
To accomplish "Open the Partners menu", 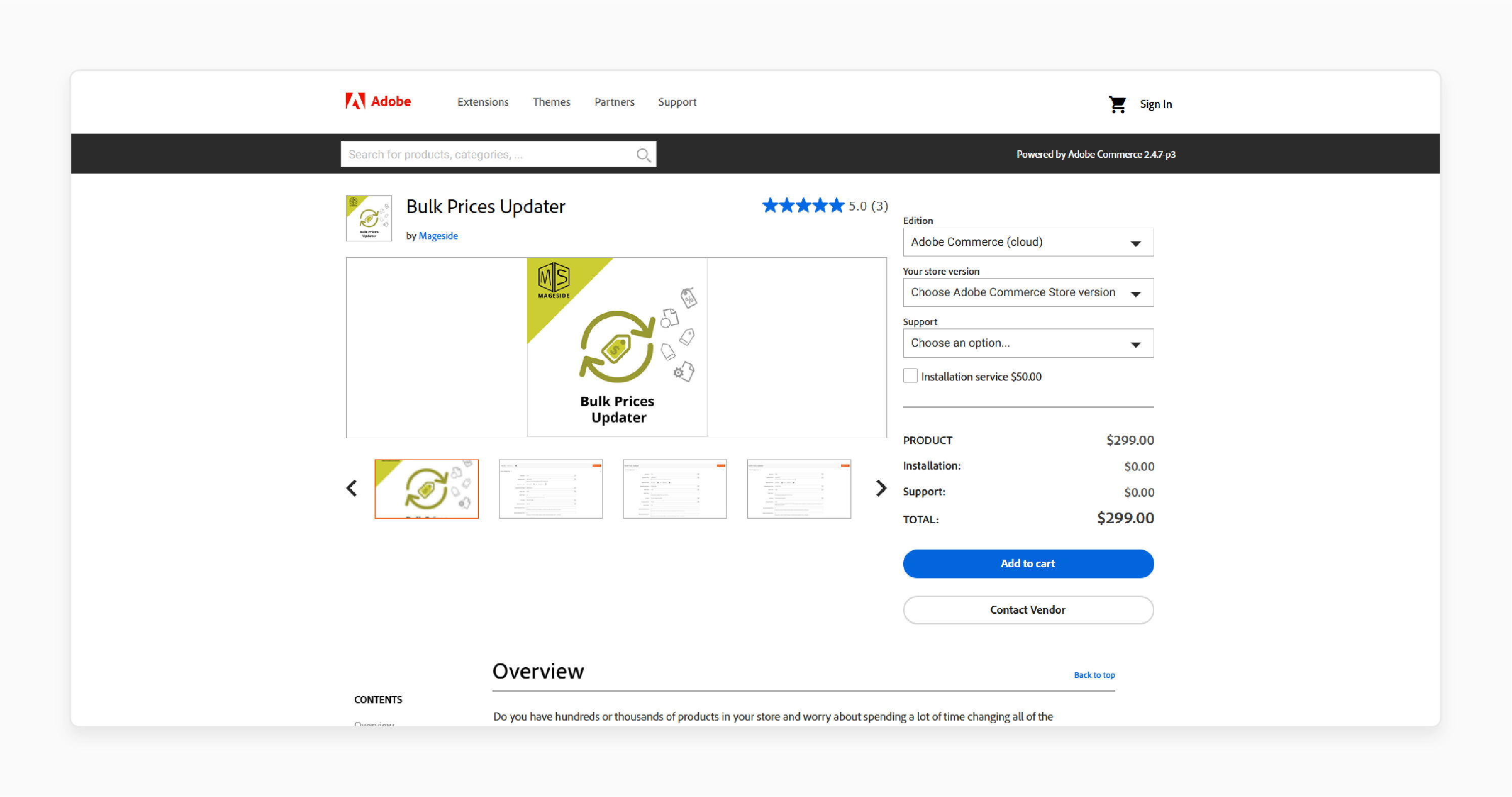I will tap(614, 102).
